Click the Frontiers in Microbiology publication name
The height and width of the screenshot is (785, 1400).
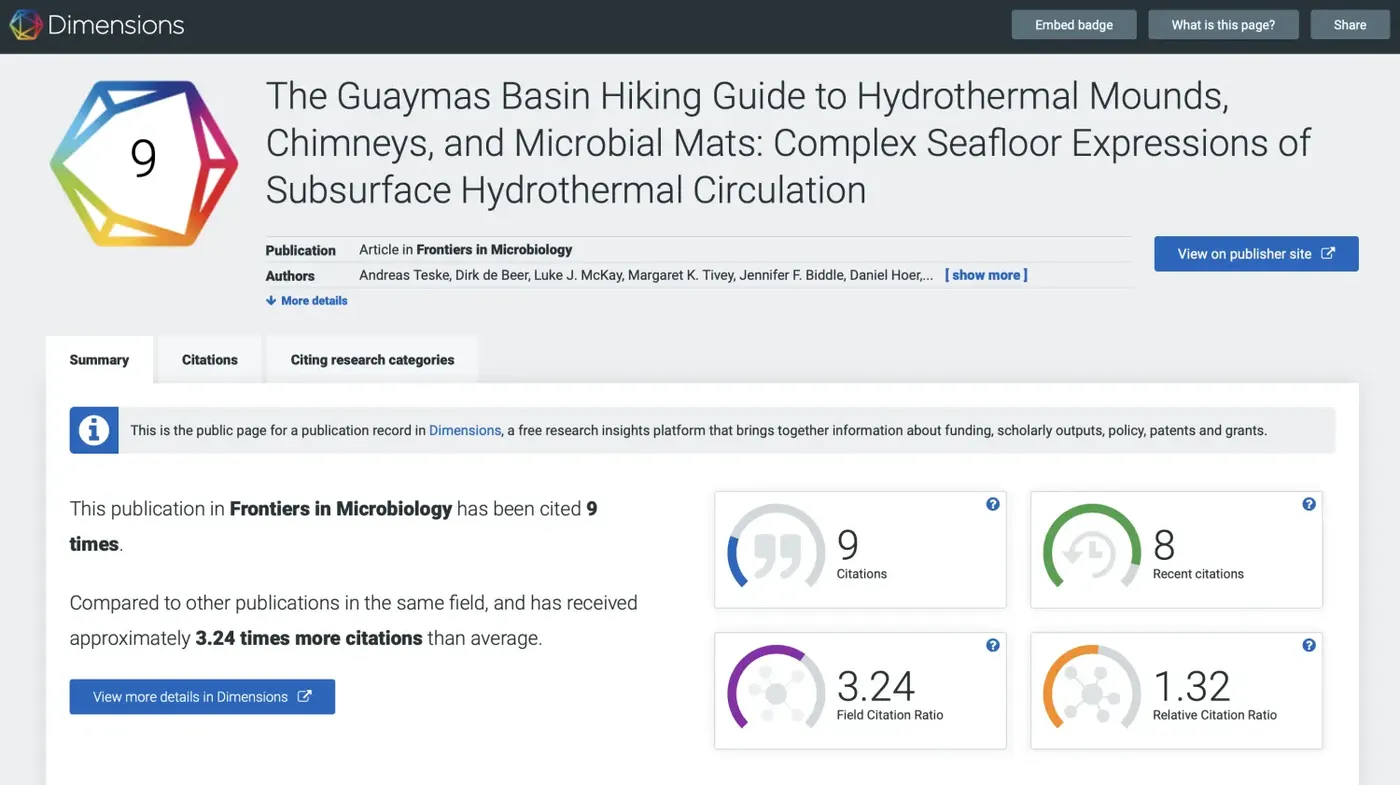[494, 250]
